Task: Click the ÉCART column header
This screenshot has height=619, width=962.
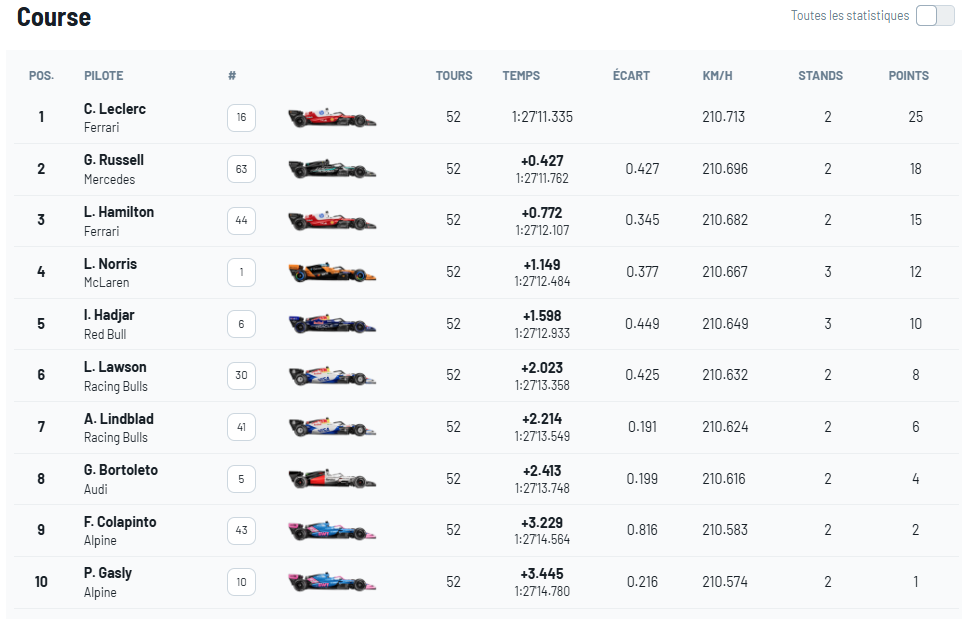Action: (631, 75)
